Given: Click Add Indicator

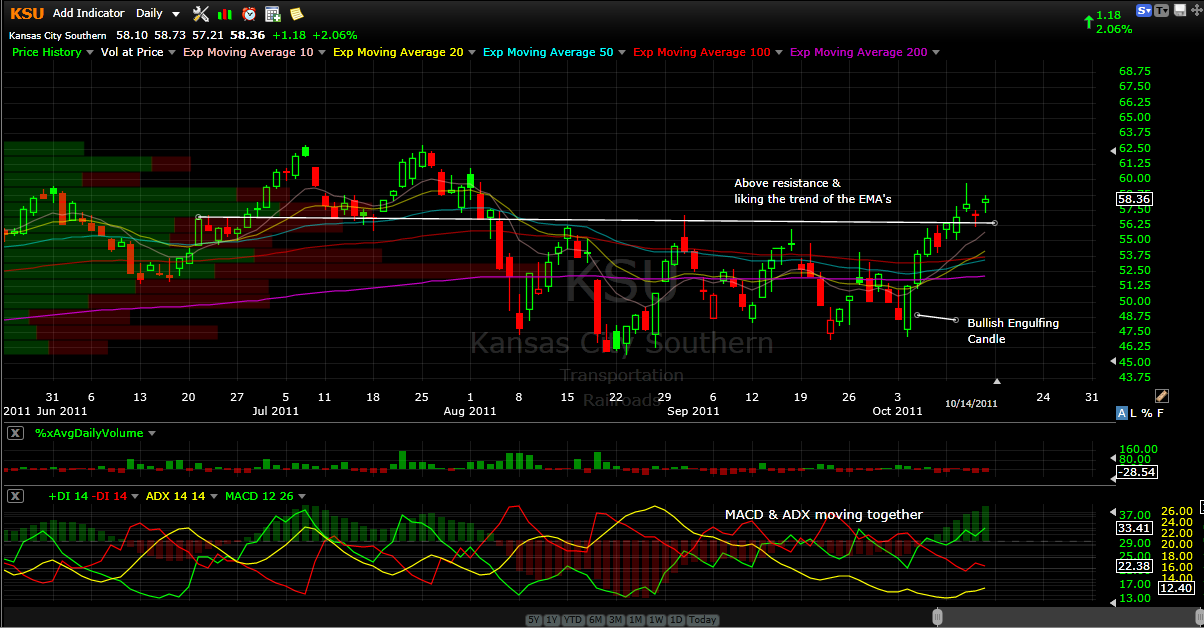Looking at the screenshot, I should point(88,13).
